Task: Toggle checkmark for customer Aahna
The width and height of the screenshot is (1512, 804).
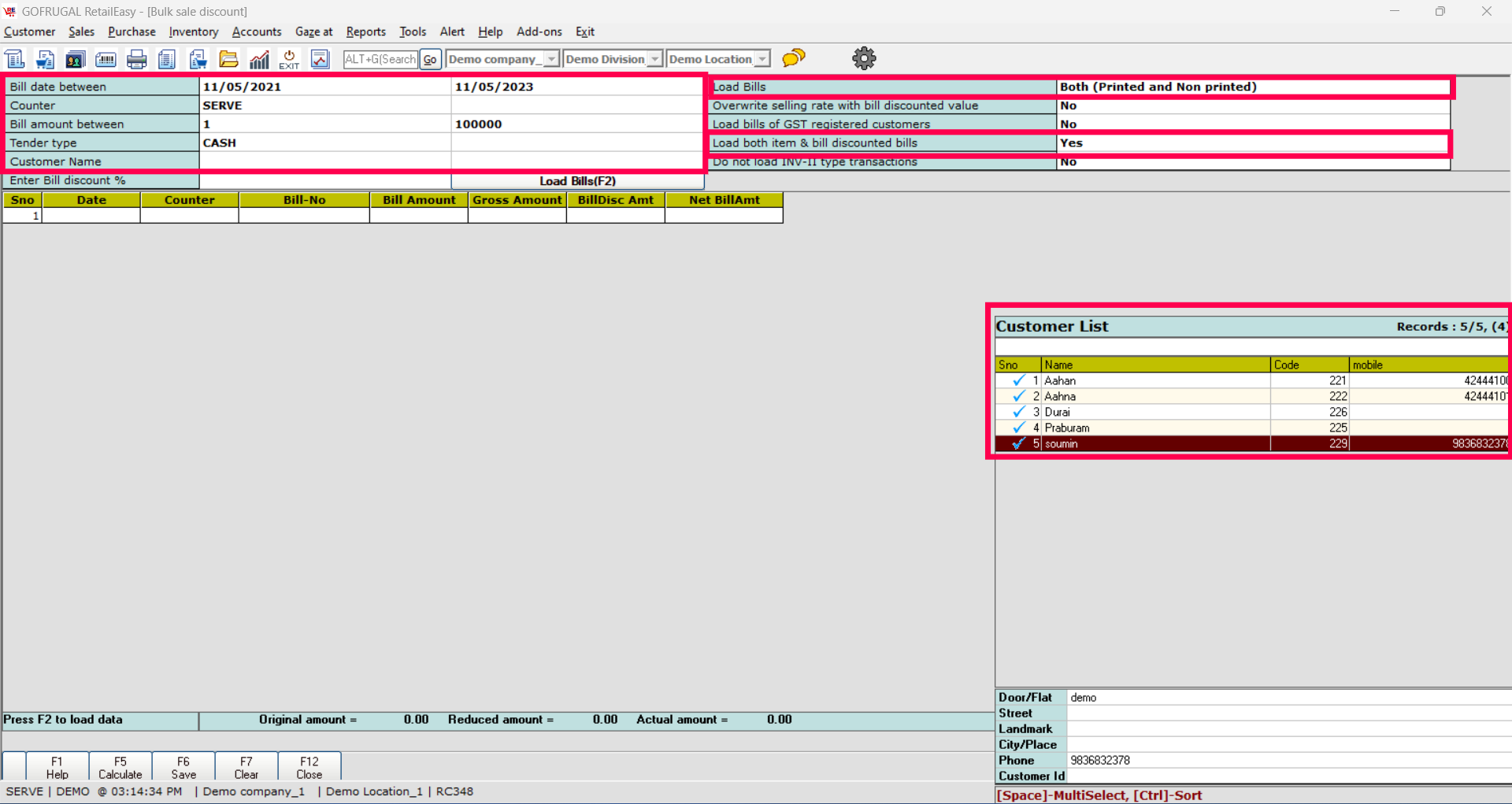Action: 1018,396
